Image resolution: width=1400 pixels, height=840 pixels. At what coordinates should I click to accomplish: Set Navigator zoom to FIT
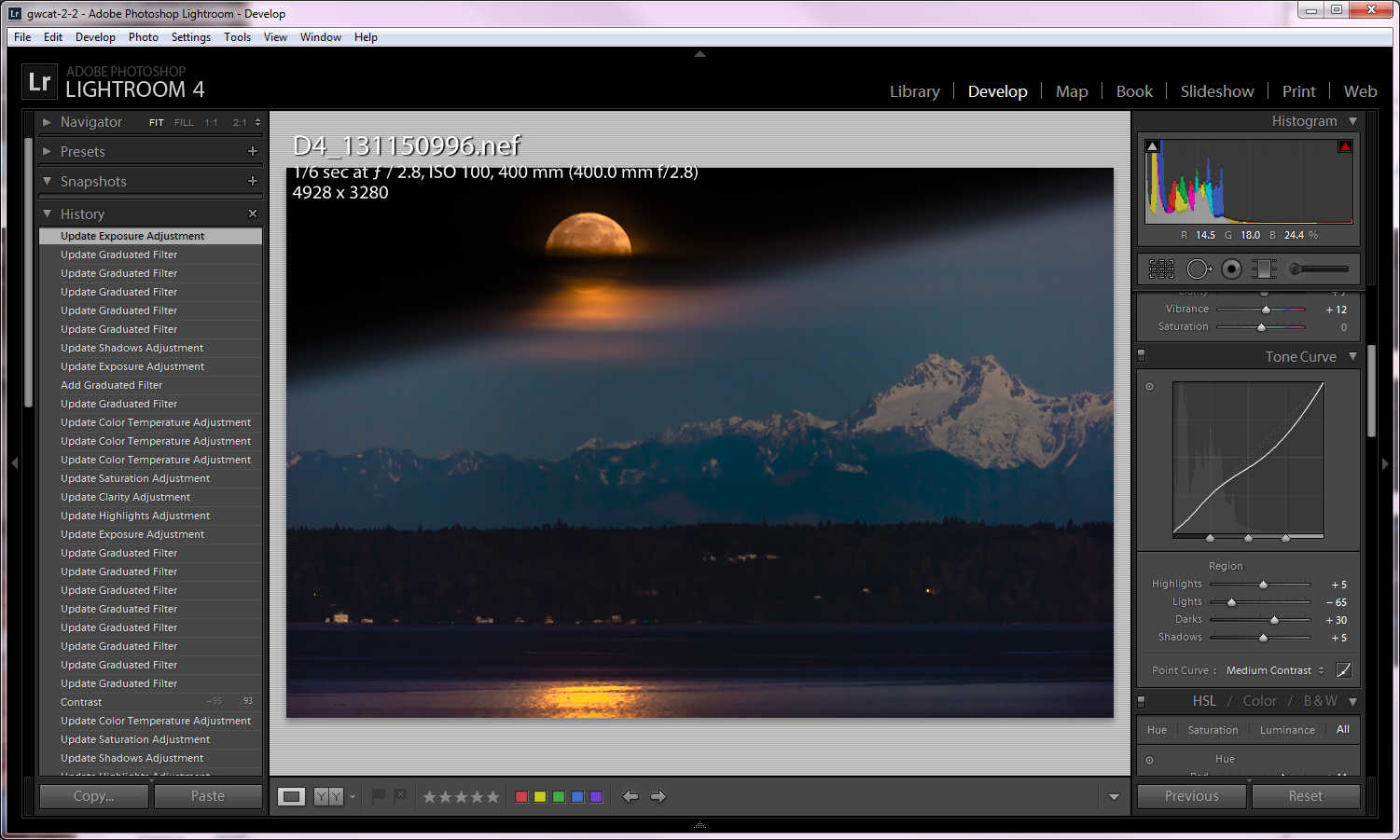pos(156,122)
